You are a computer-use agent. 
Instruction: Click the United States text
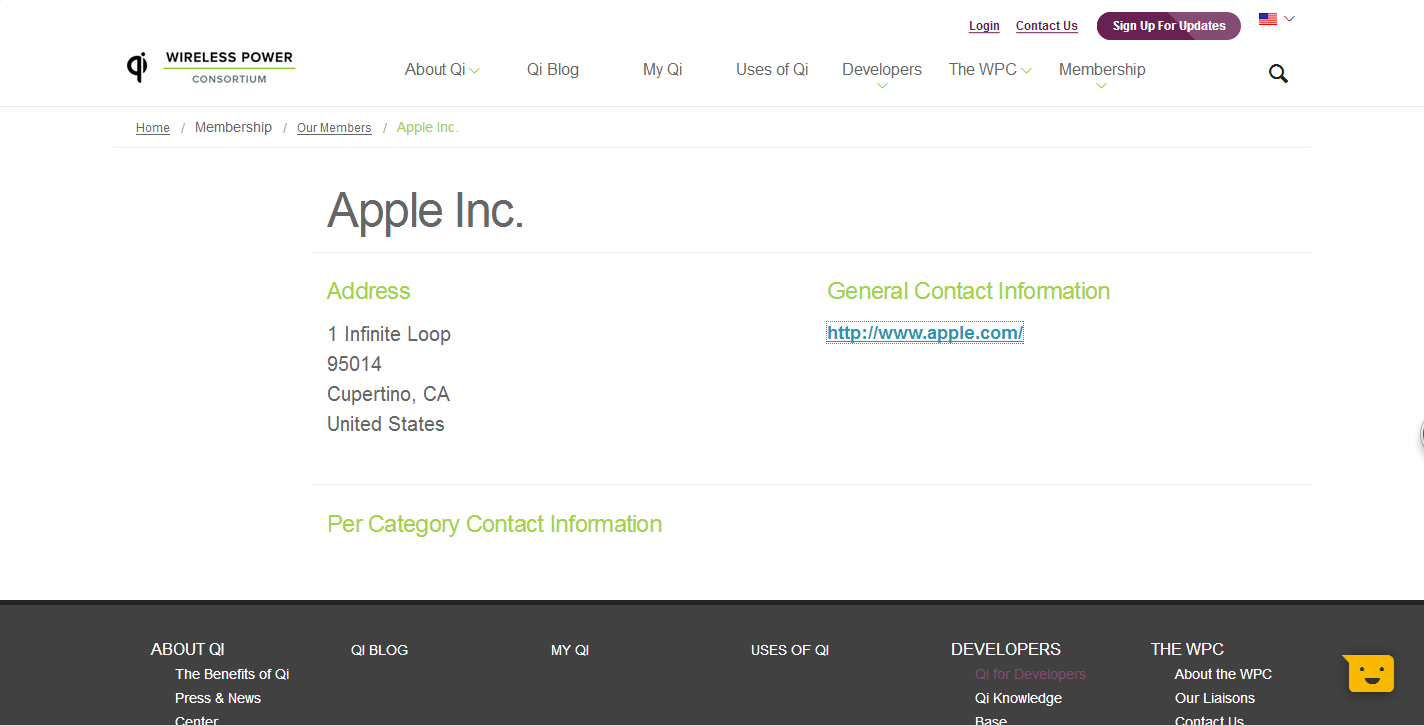coord(386,424)
